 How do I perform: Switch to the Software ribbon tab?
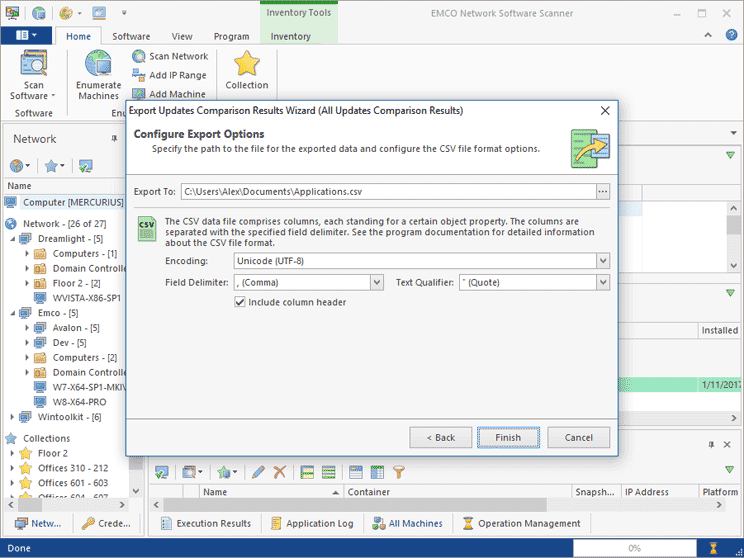131,36
